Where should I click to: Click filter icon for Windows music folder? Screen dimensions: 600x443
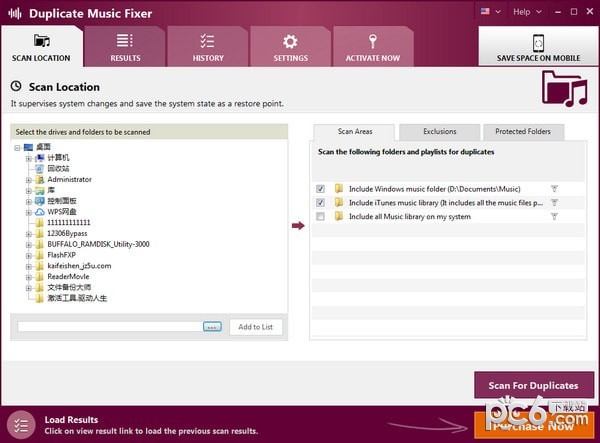tap(554, 189)
